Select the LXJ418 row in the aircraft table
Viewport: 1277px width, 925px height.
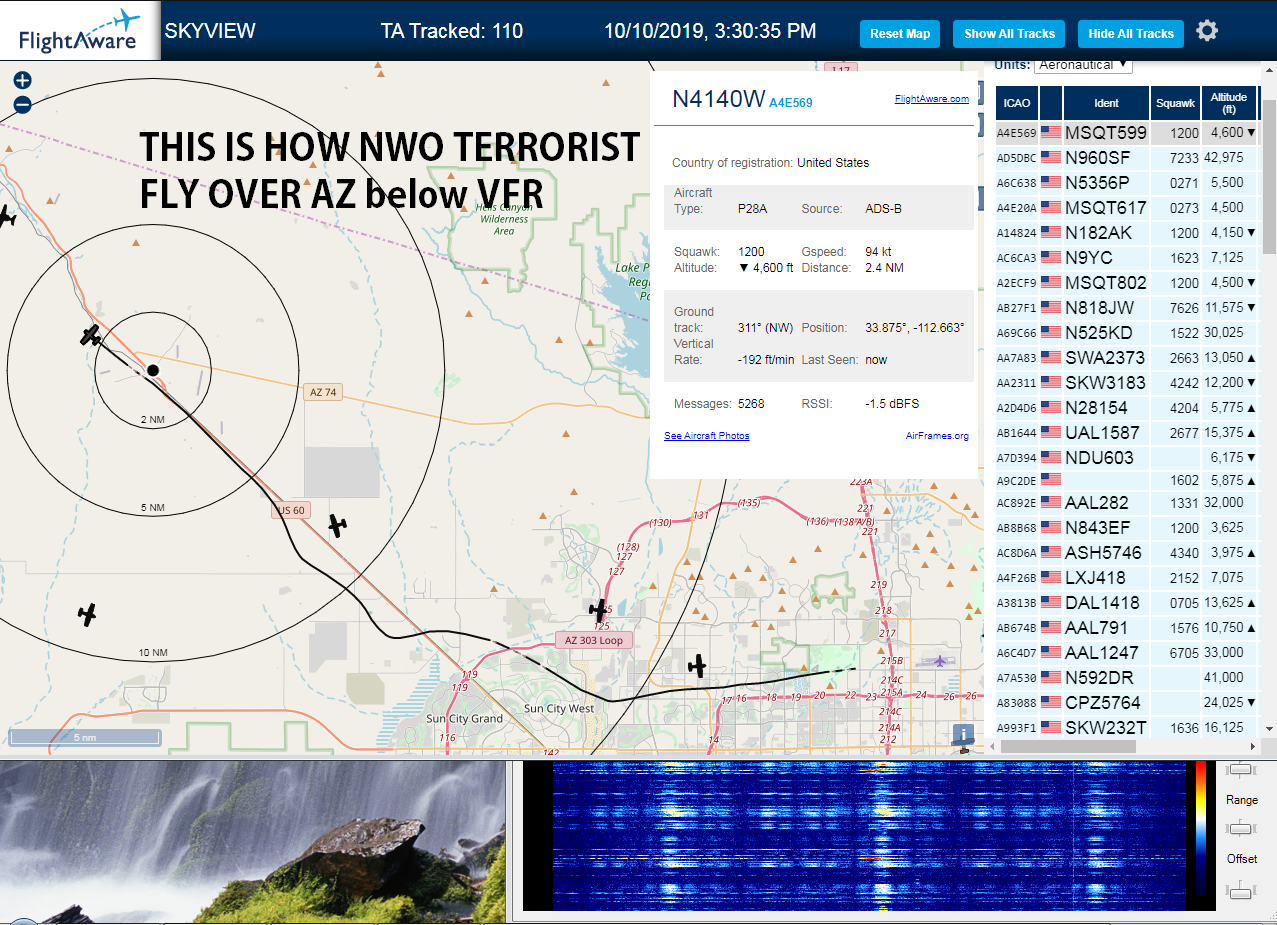coord(1126,577)
